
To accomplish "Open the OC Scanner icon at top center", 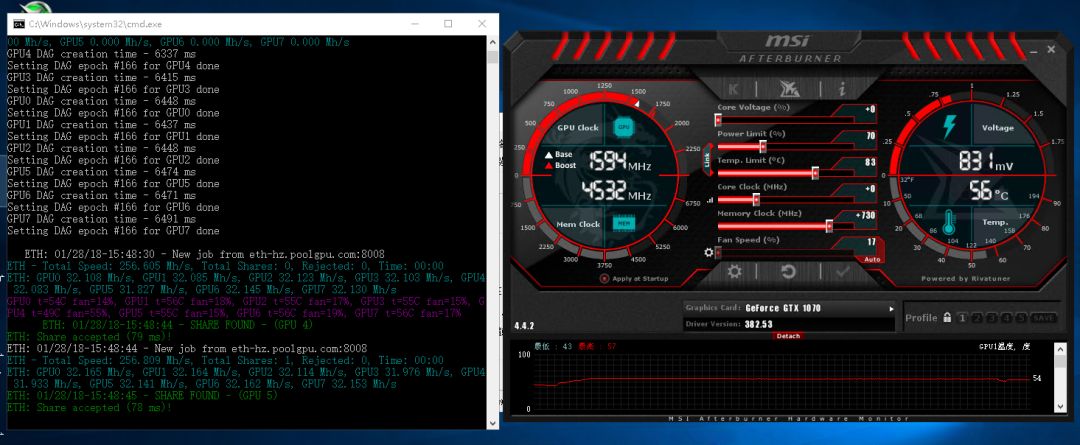I will [x=789, y=89].
